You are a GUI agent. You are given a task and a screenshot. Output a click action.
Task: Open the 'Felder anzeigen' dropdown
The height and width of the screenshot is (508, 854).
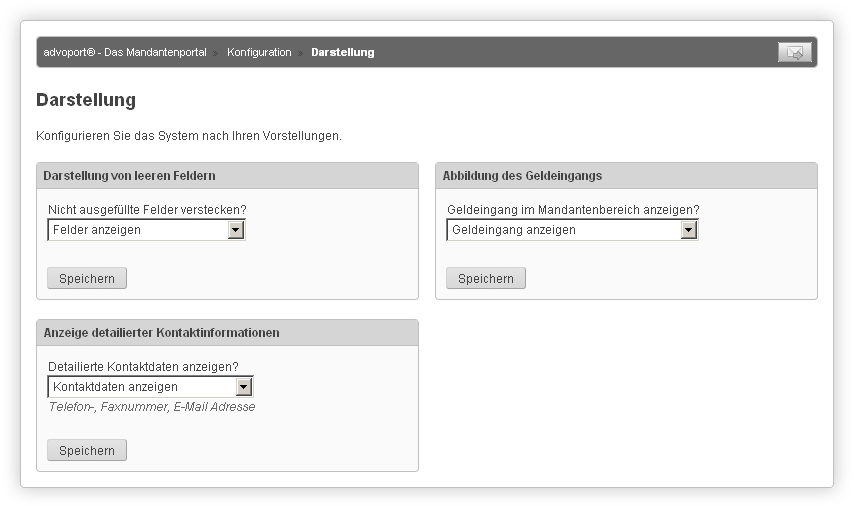[147, 230]
